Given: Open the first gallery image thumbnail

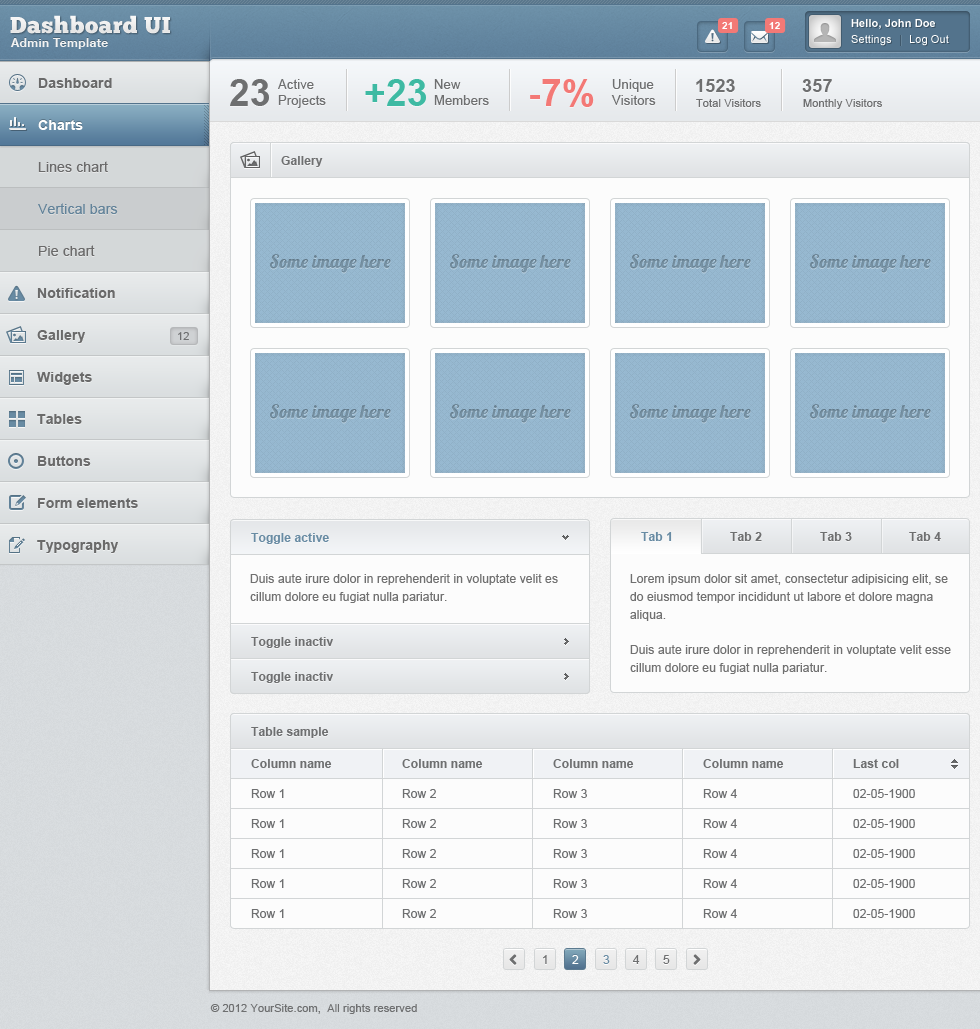Looking at the screenshot, I should (330, 263).
